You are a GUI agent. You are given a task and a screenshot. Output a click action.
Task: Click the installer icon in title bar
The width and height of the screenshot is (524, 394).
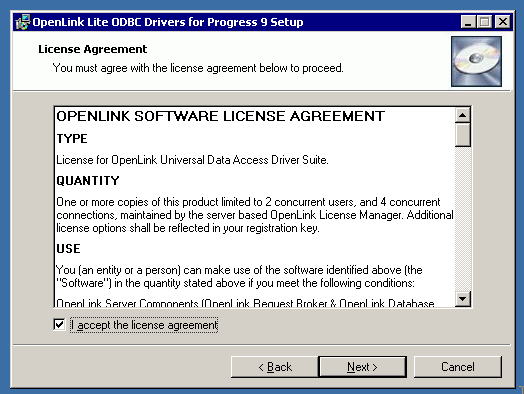[x=23, y=22]
